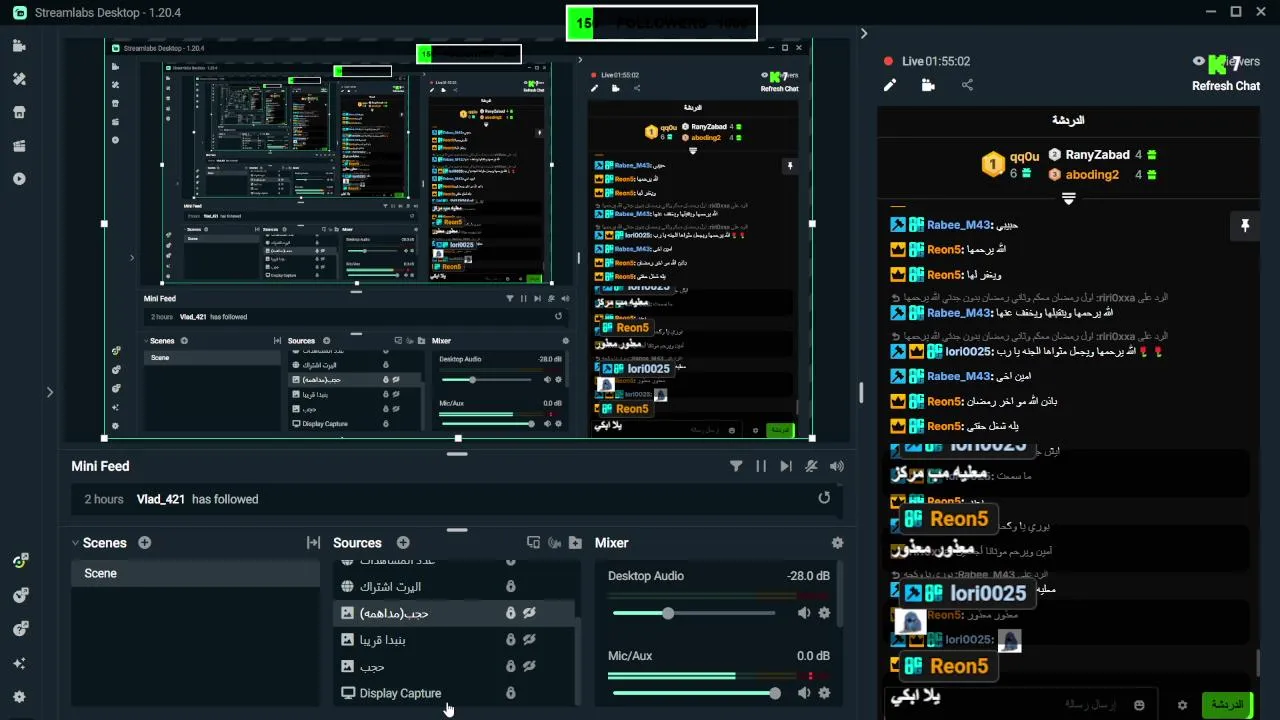Click aboding2 on the leaderboard
Viewport: 1280px width, 720px height.
pyautogui.click(x=1092, y=175)
